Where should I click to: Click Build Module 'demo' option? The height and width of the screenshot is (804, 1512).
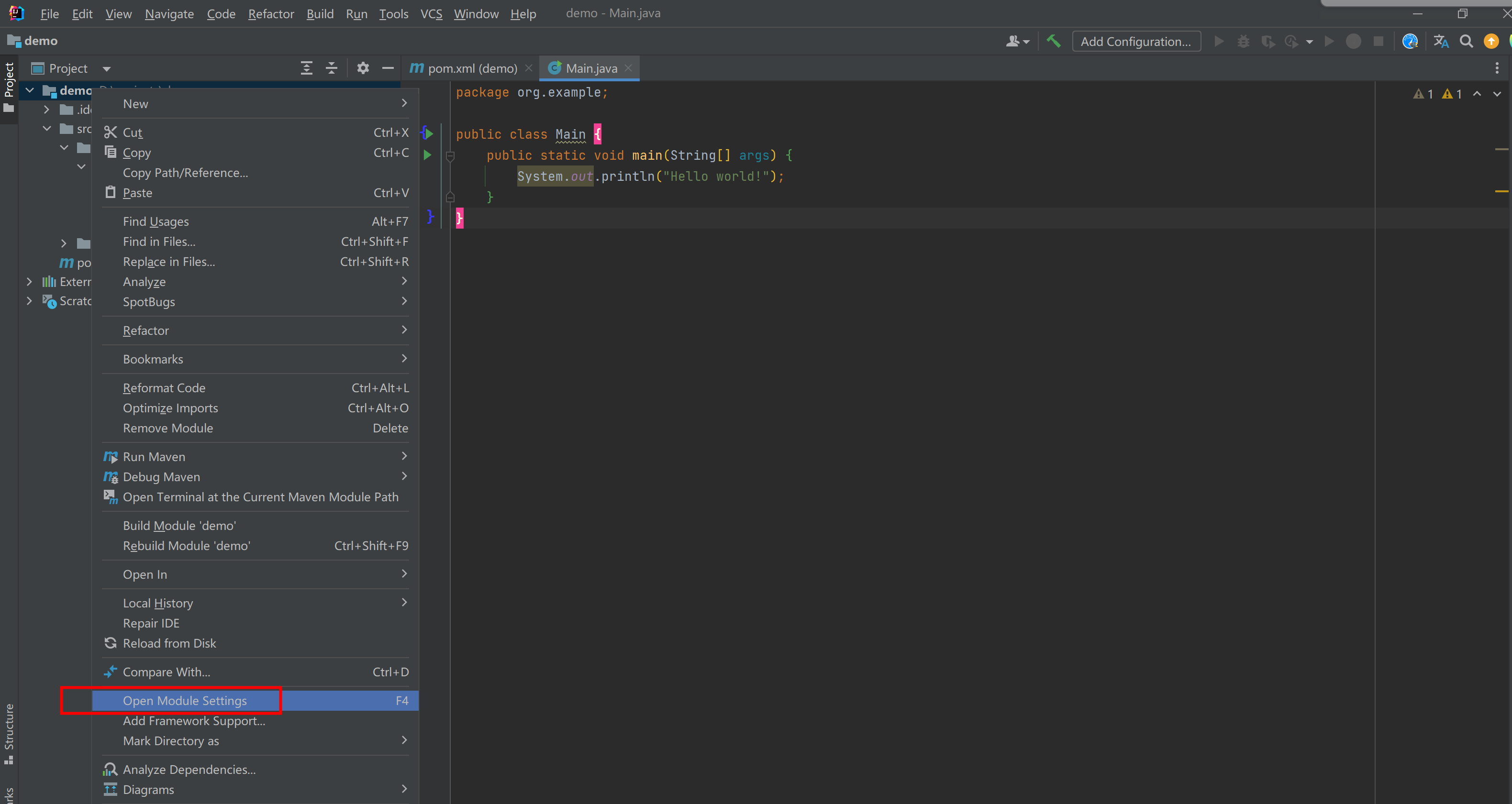pyautogui.click(x=179, y=525)
